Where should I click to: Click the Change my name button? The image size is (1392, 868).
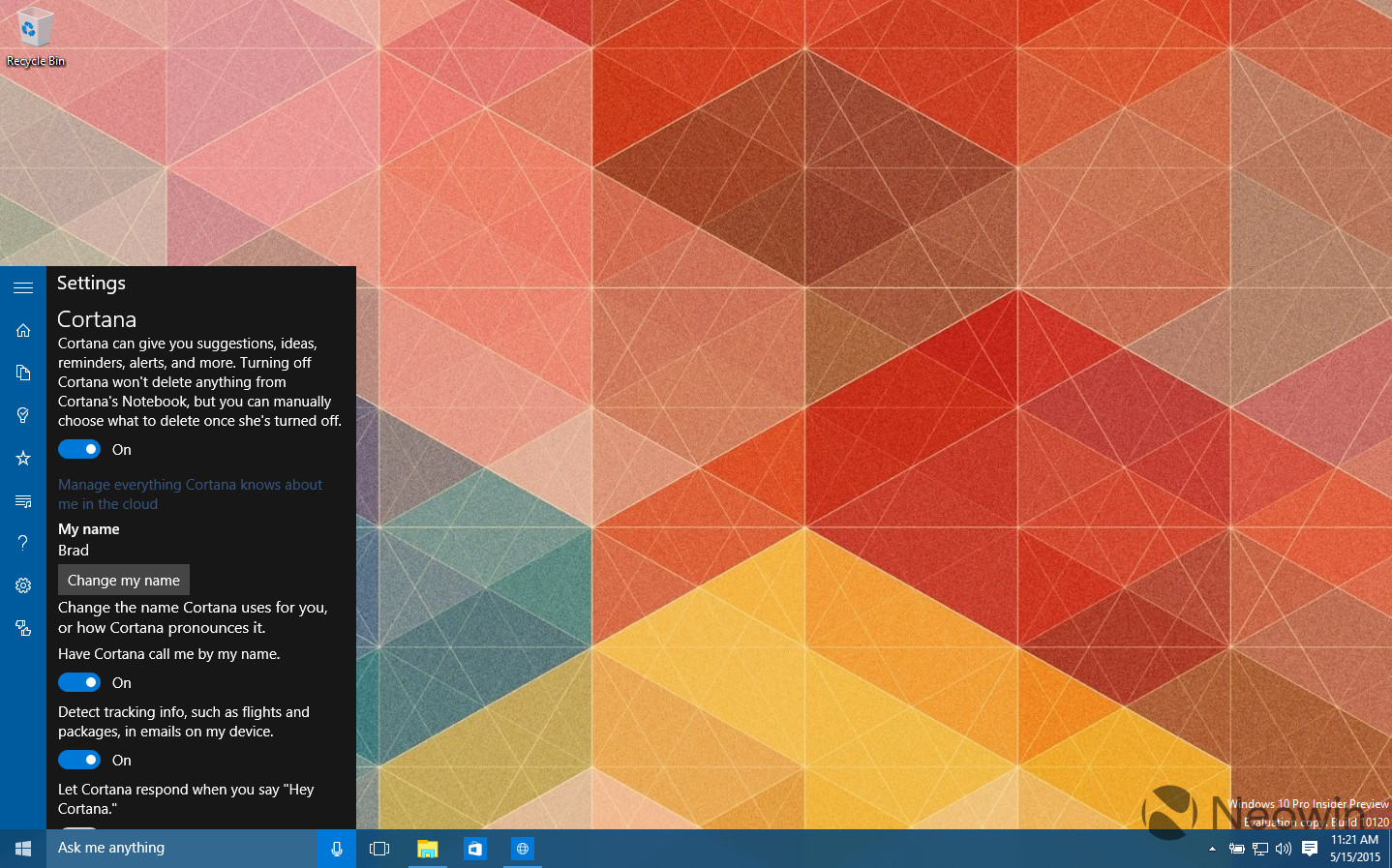click(124, 580)
